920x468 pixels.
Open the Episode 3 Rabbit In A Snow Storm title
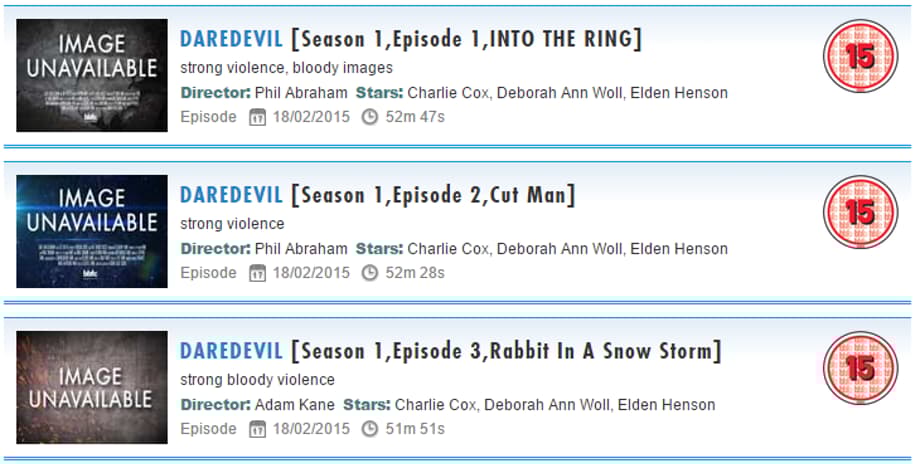pos(450,352)
